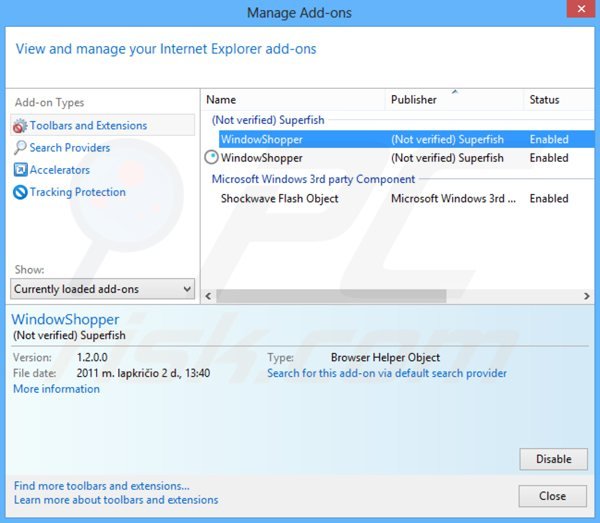Click the Accelerators arrow icon

(x=20, y=169)
